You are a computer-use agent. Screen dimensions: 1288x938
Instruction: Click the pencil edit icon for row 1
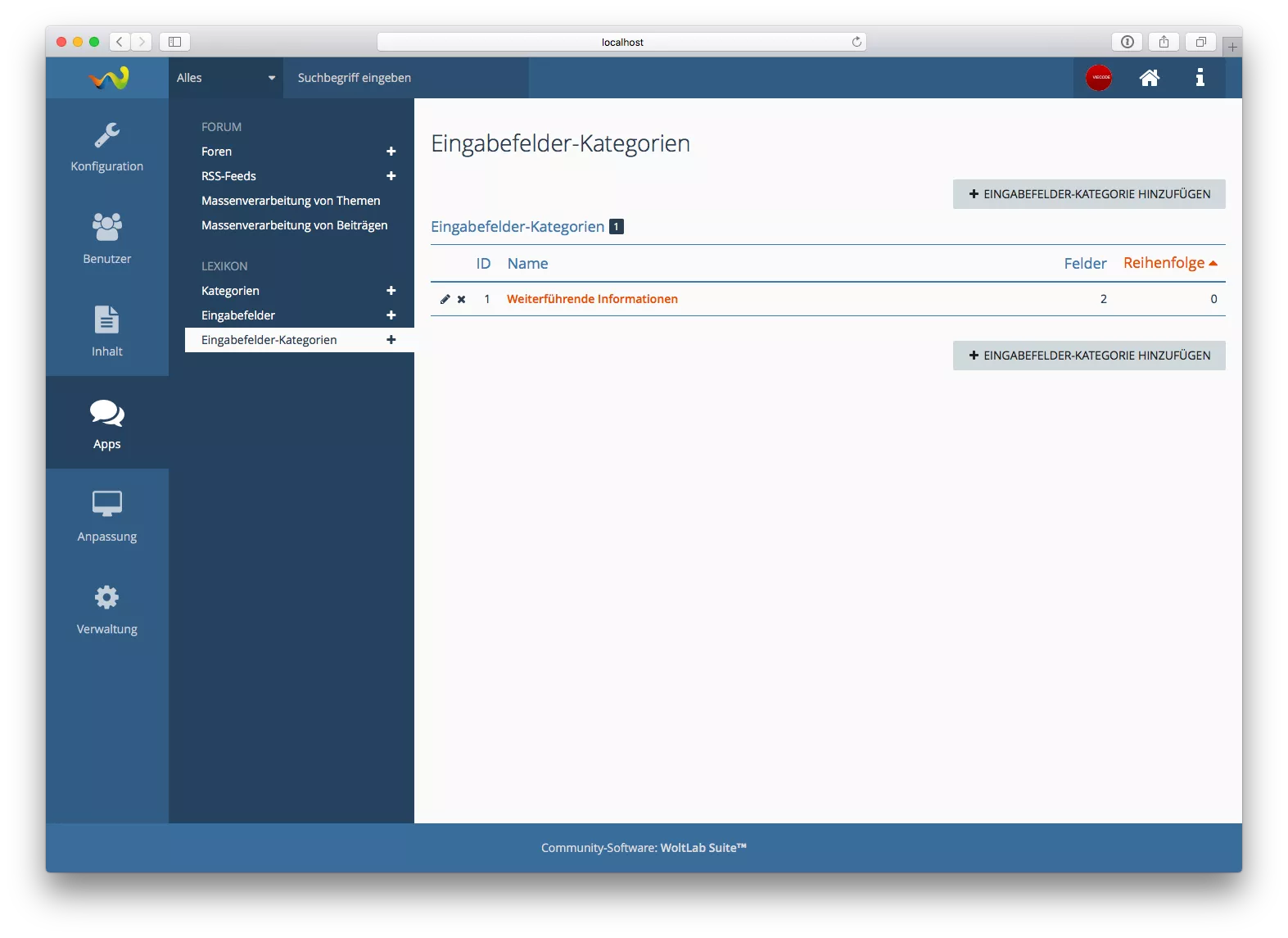(x=445, y=299)
